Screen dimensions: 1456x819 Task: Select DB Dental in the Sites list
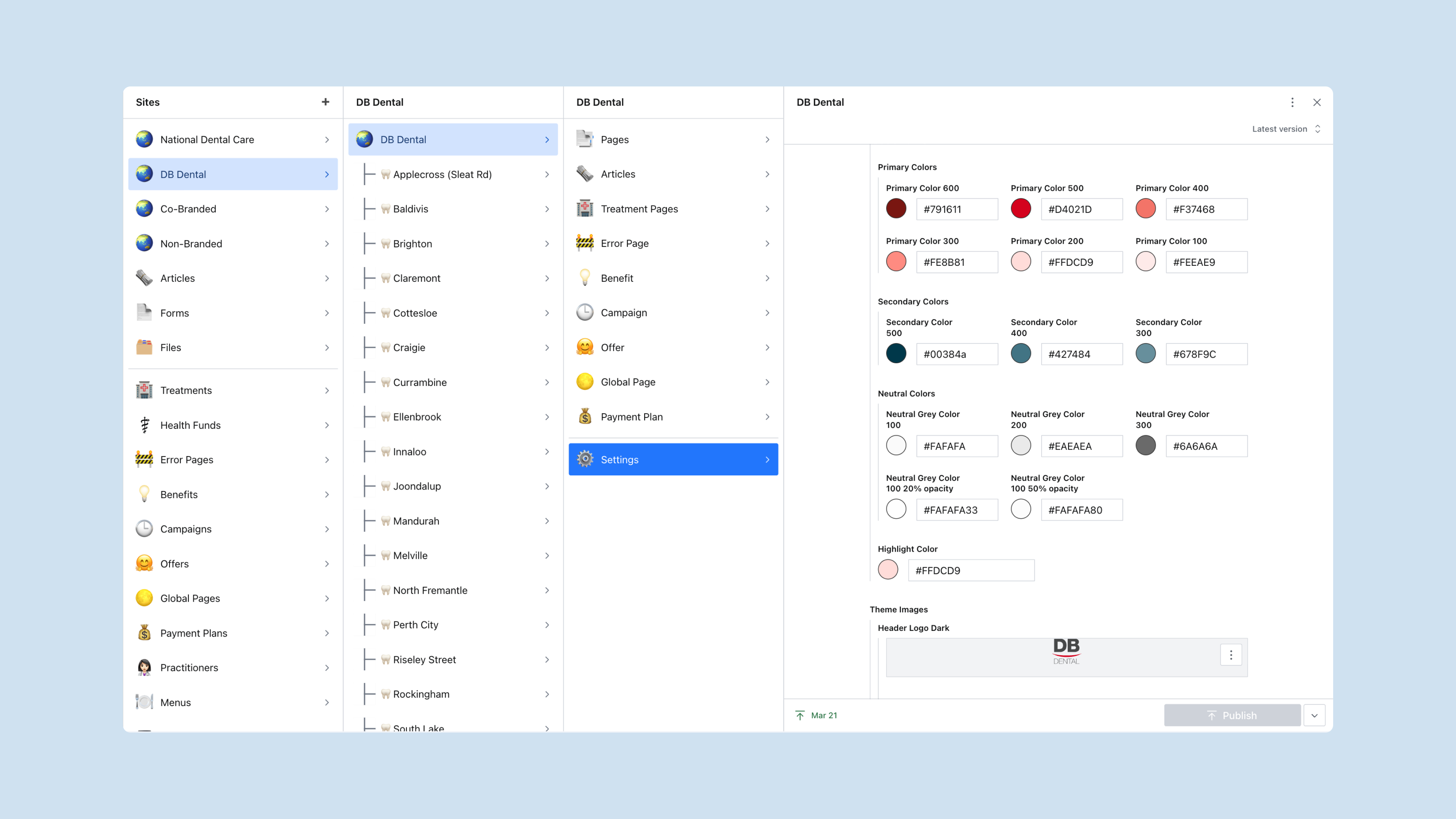(x=233, y=174)
